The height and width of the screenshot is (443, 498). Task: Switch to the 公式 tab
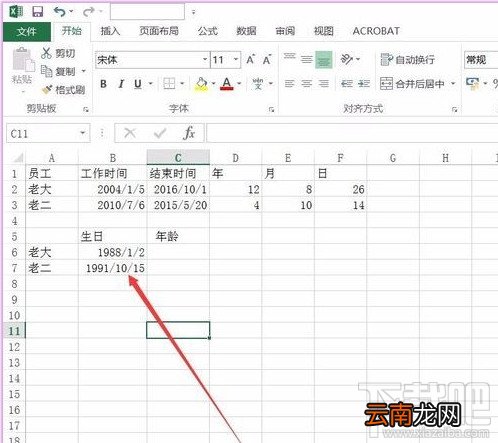[207, 31]
